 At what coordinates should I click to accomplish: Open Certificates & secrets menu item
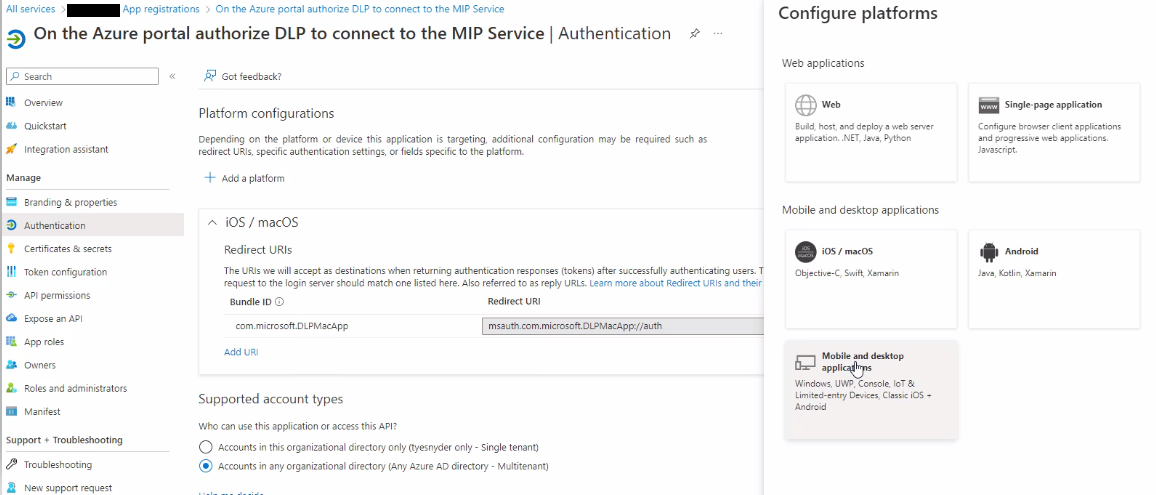click(68, 249)
